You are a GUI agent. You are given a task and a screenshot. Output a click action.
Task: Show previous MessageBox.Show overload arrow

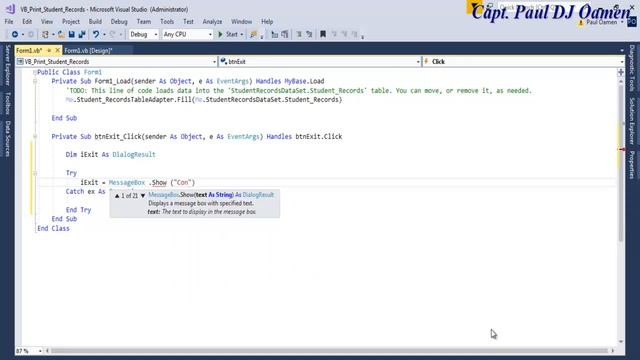(x=117, y=196)
